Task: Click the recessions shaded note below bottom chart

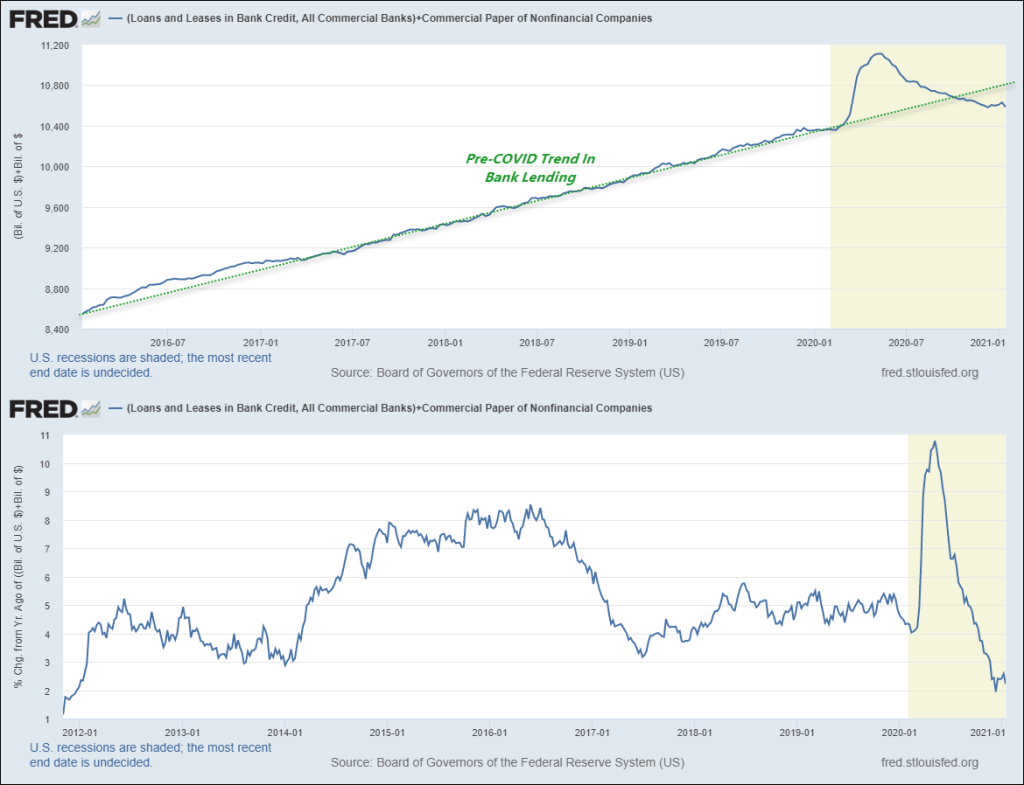Action: point(150,754)
